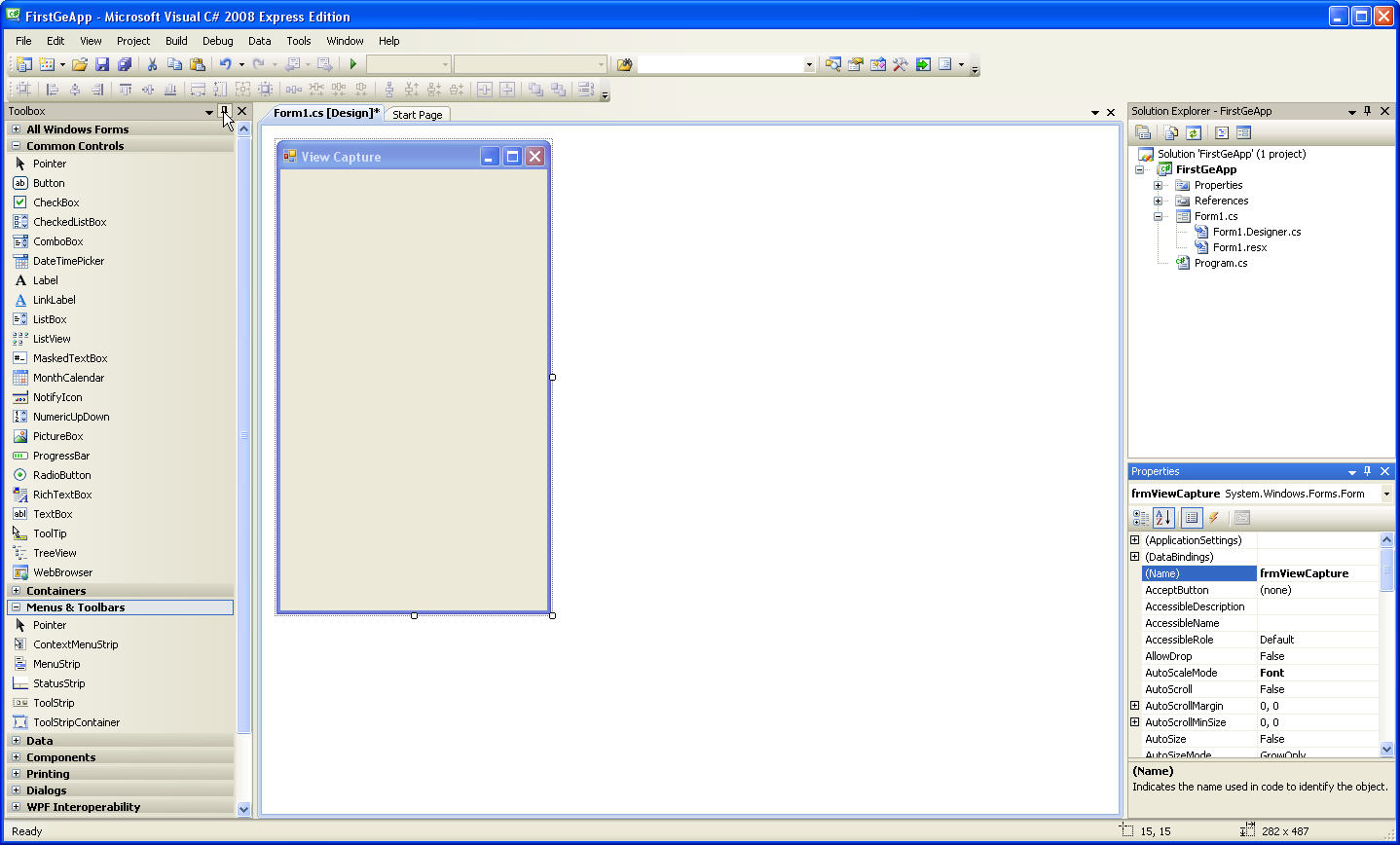1400x845 pixels.
Task: Open the find combo box dropdown arrow
Action: (809, 64)
